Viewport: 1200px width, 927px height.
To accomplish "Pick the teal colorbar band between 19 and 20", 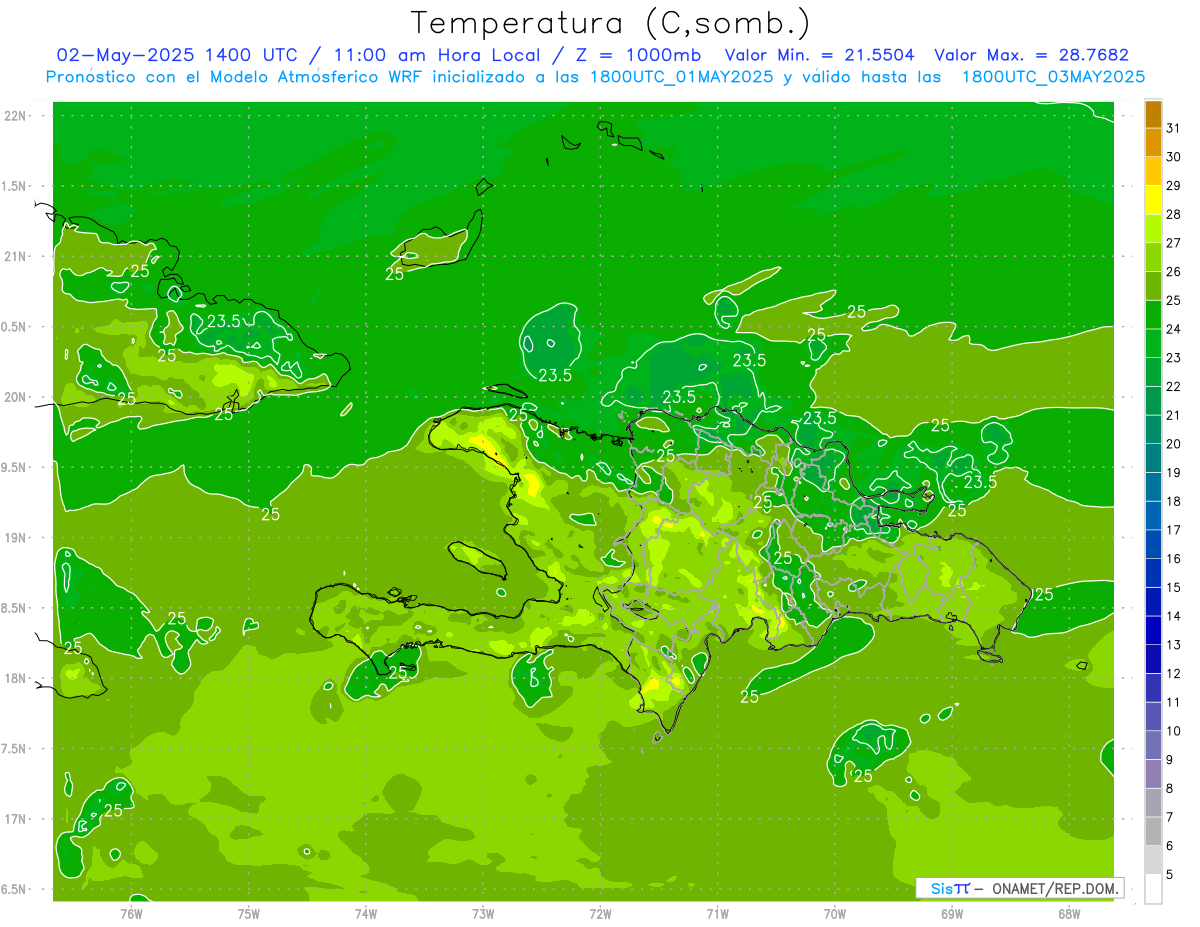I will coord(1153,458).
